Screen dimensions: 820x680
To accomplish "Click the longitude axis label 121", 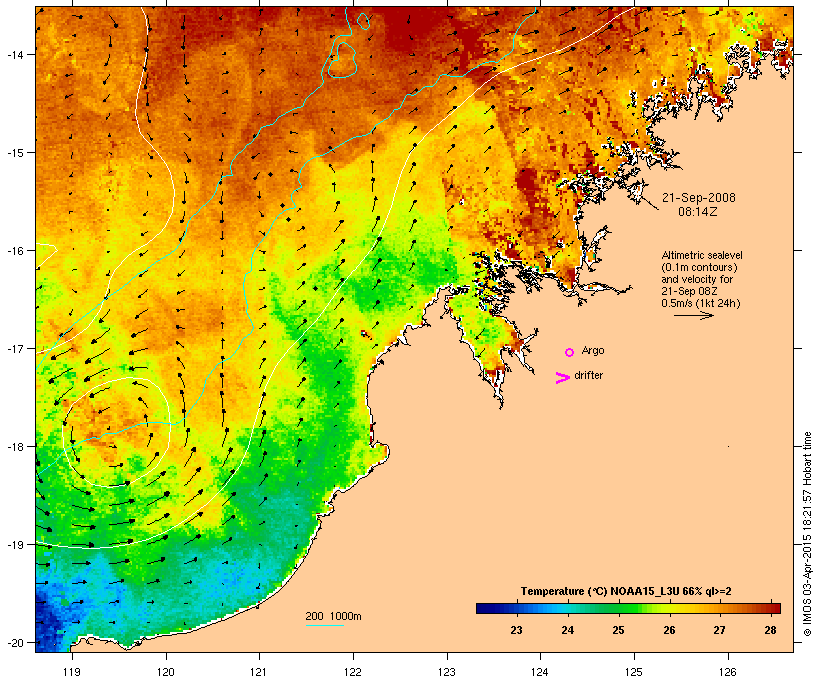I will tap(259, 672).
